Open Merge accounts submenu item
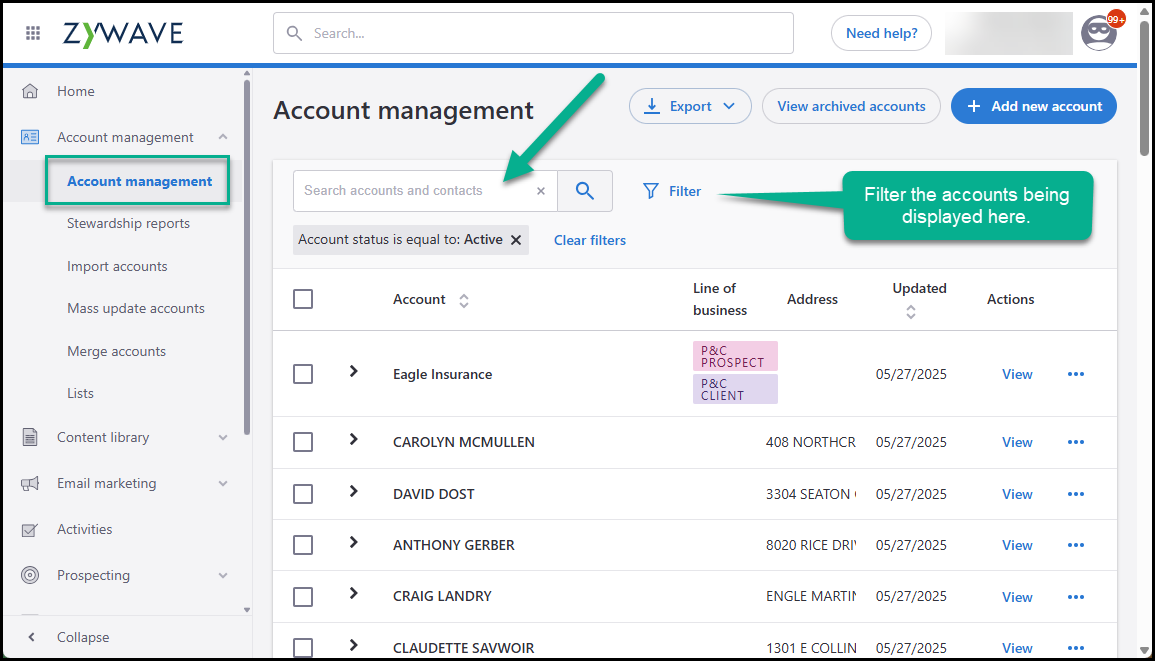Image resolution: width=1155 pixels, height=661 pixels. point(116,352)
